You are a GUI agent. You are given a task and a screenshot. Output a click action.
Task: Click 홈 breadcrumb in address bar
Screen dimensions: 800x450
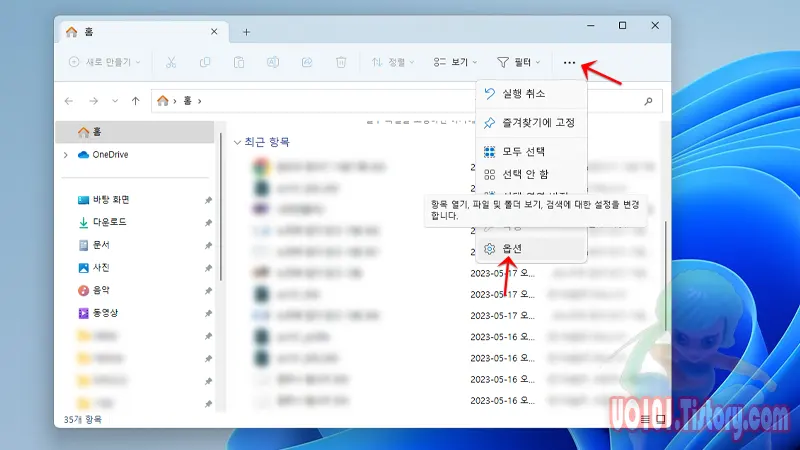[x=187, y=101]
